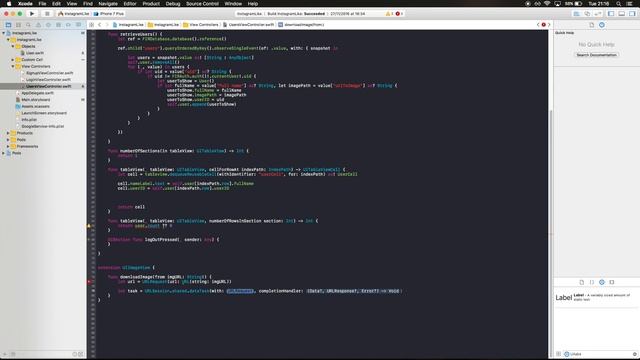Open the Debug menu
Viewport: 640px width, 360px height.
pos(173,4)
